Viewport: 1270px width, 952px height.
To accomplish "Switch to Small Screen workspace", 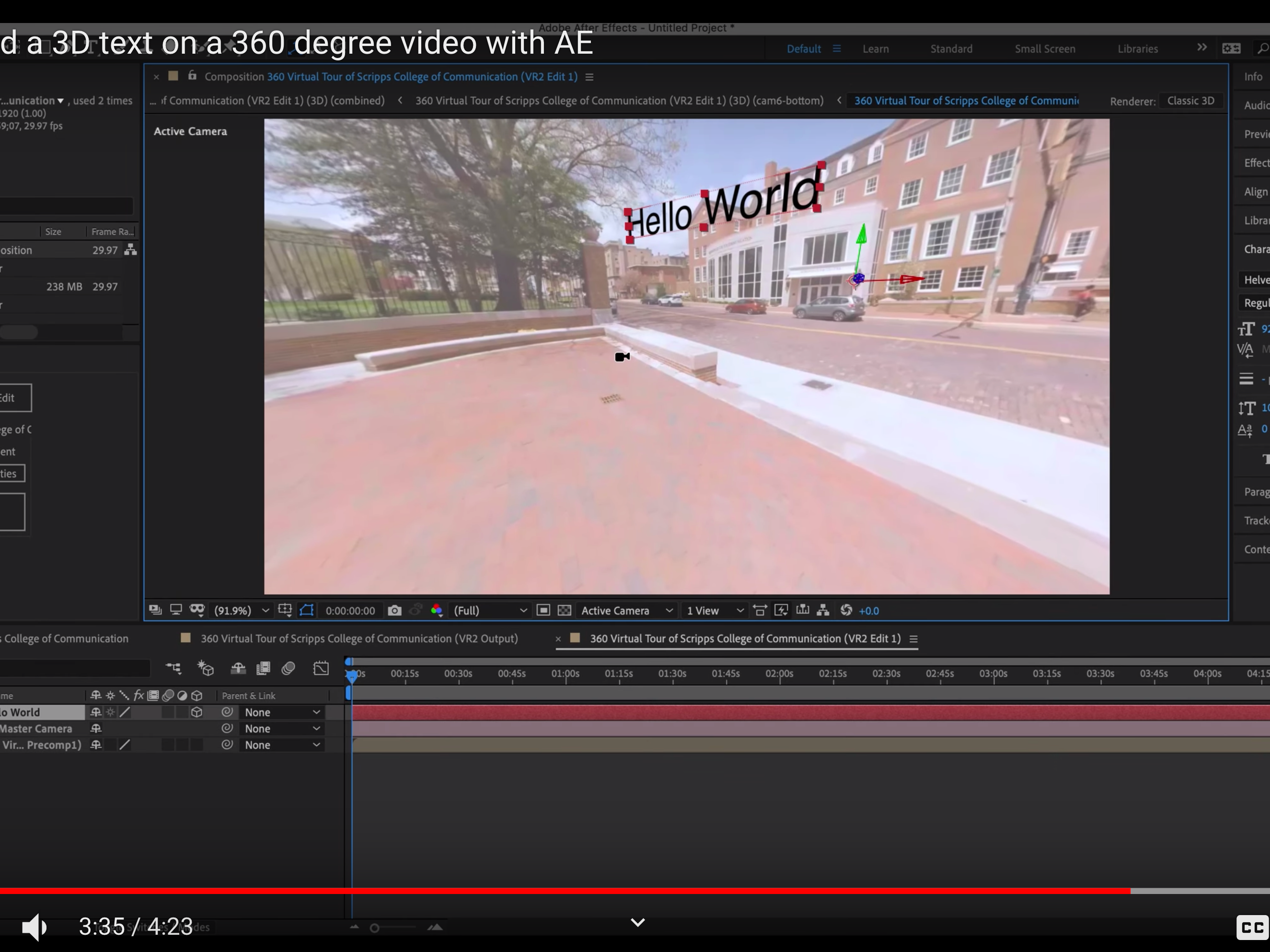I will 1045,49.
